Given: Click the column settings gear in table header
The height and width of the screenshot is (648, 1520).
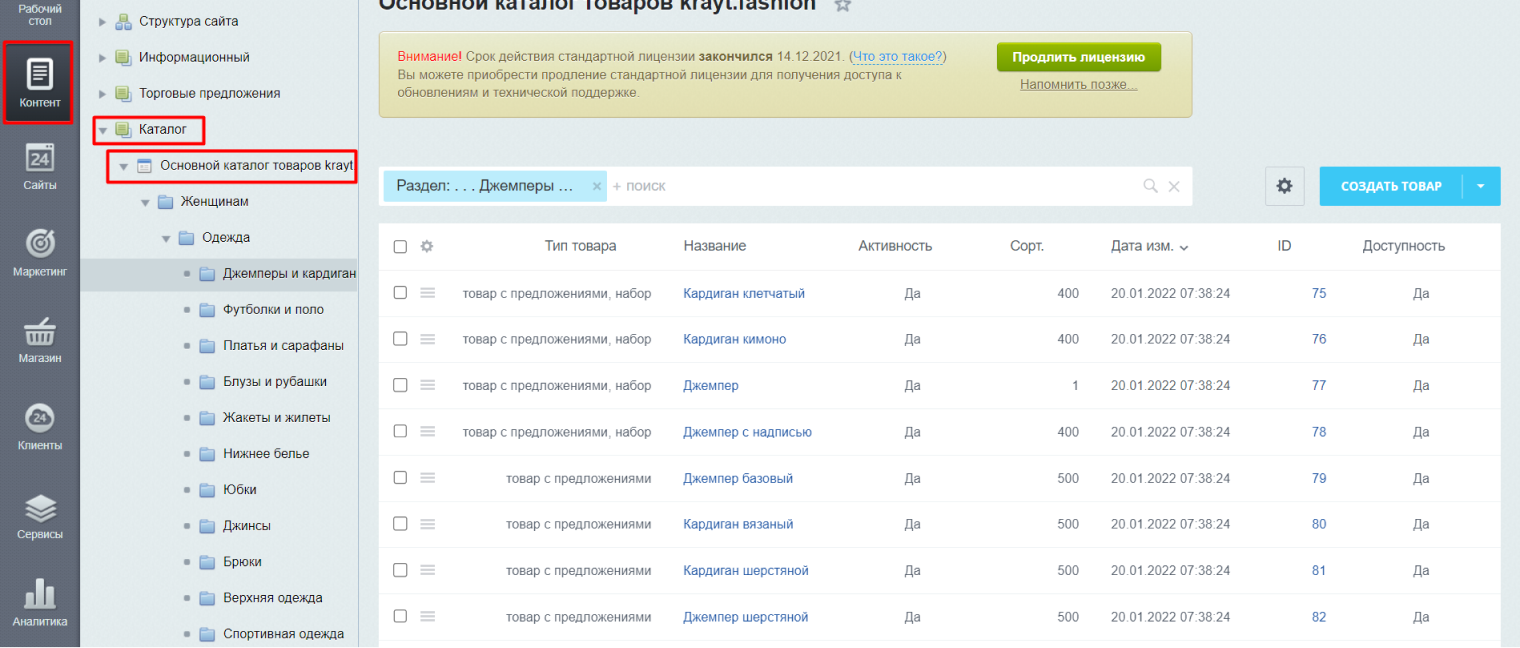Looking at the screenshot, I should pyautogui.click(x=427, y=246).
